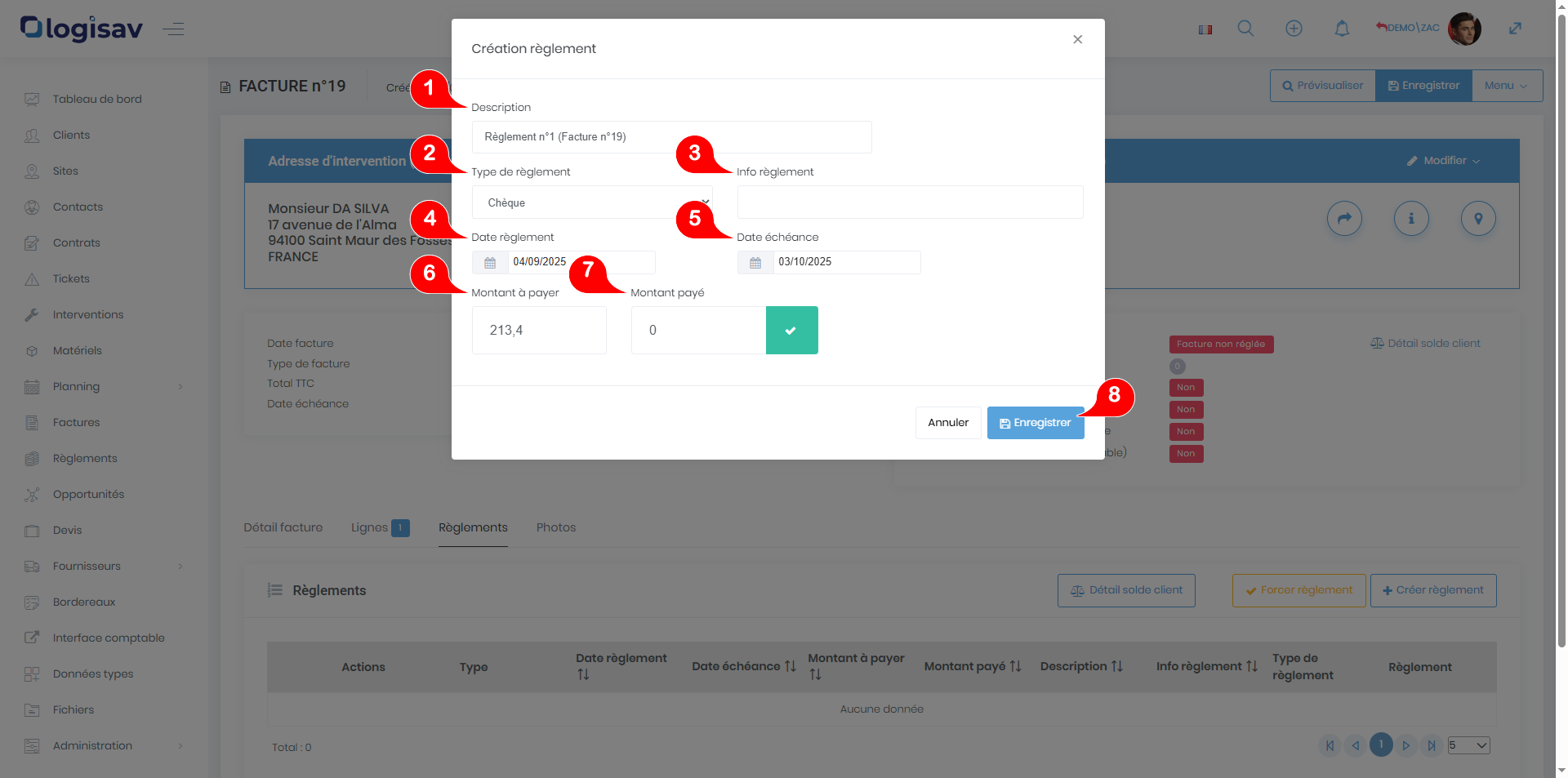Switch to the Photos tab
1568x778 pixels.
pos(555,527)
